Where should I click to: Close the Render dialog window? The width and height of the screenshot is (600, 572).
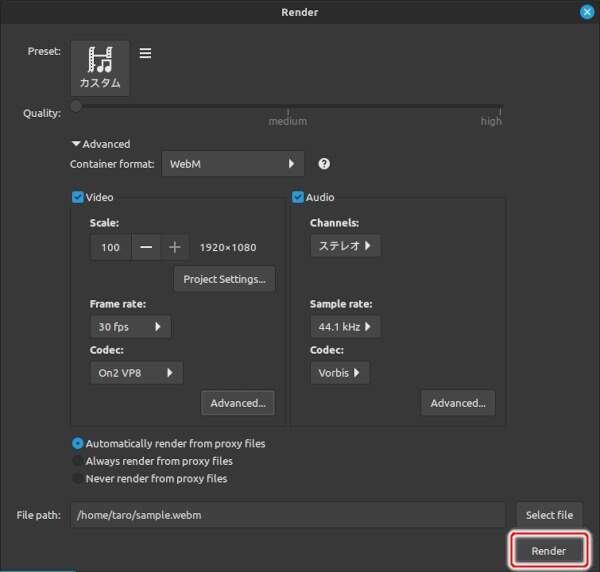pyautogui.click(x=587, y=12)
